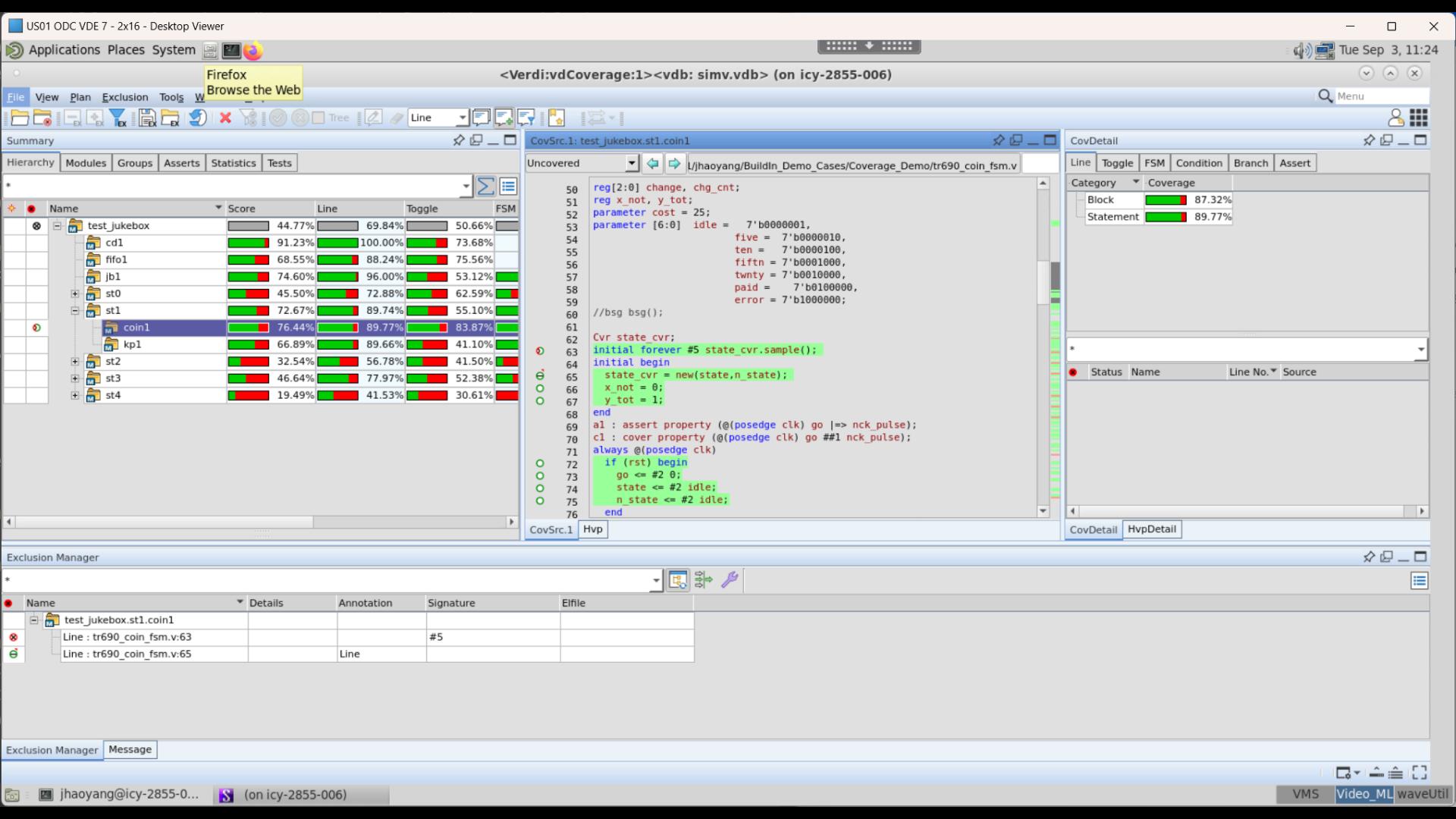Click the open folder icon in the toolbar
The height and width of the screenshot is (819, 1456).
click(20, 118)
